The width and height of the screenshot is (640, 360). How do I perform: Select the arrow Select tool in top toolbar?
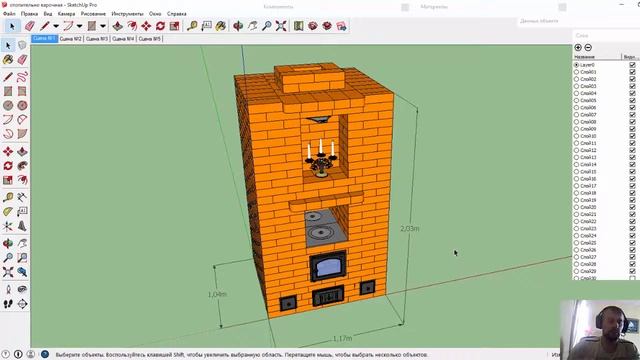tap(12, 26)
